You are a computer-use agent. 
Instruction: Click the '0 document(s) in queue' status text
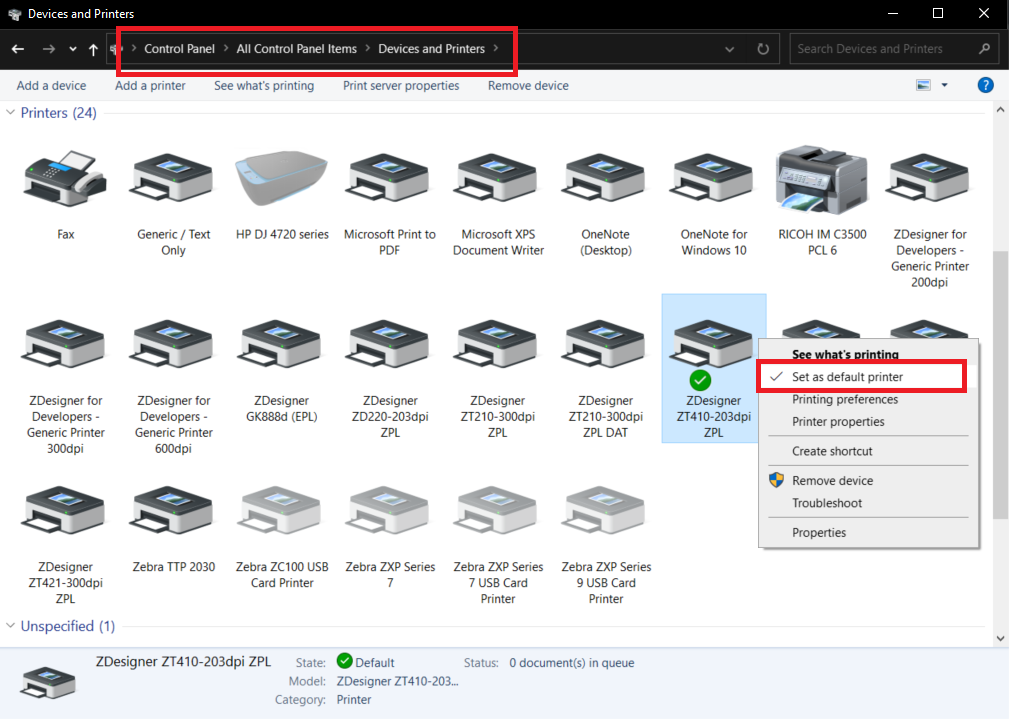(x=571, y=662)
